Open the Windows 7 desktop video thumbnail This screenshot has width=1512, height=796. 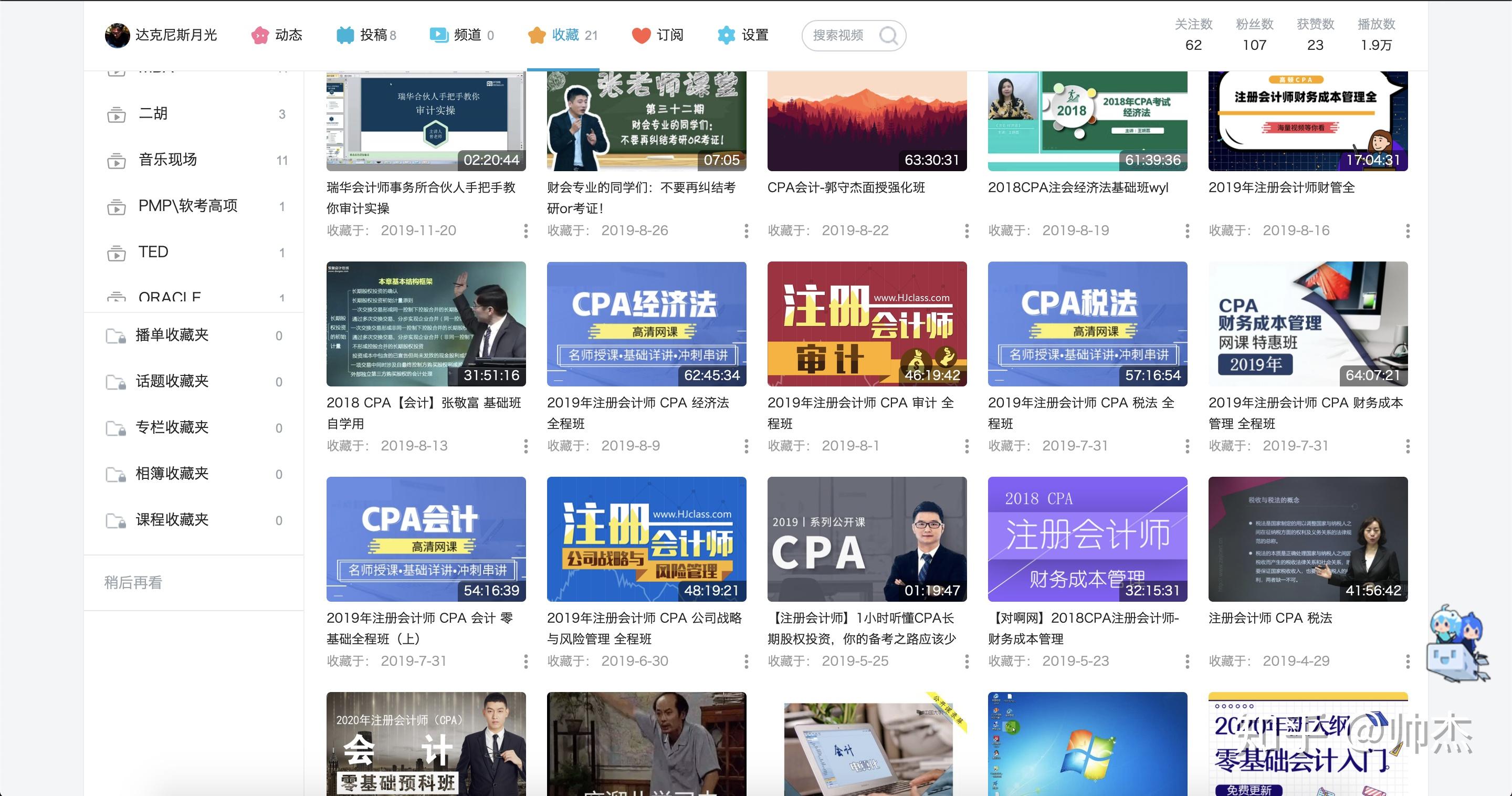tap(1088, 743)
